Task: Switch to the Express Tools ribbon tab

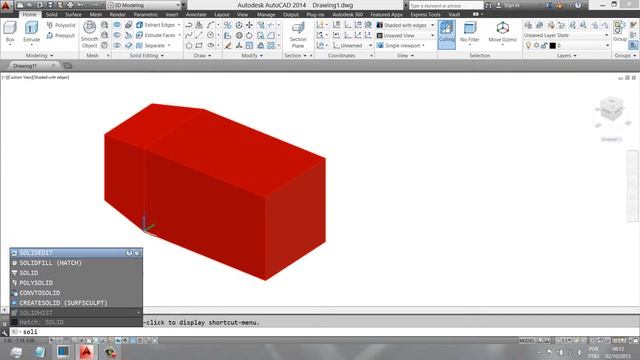Action: [425, 14]
